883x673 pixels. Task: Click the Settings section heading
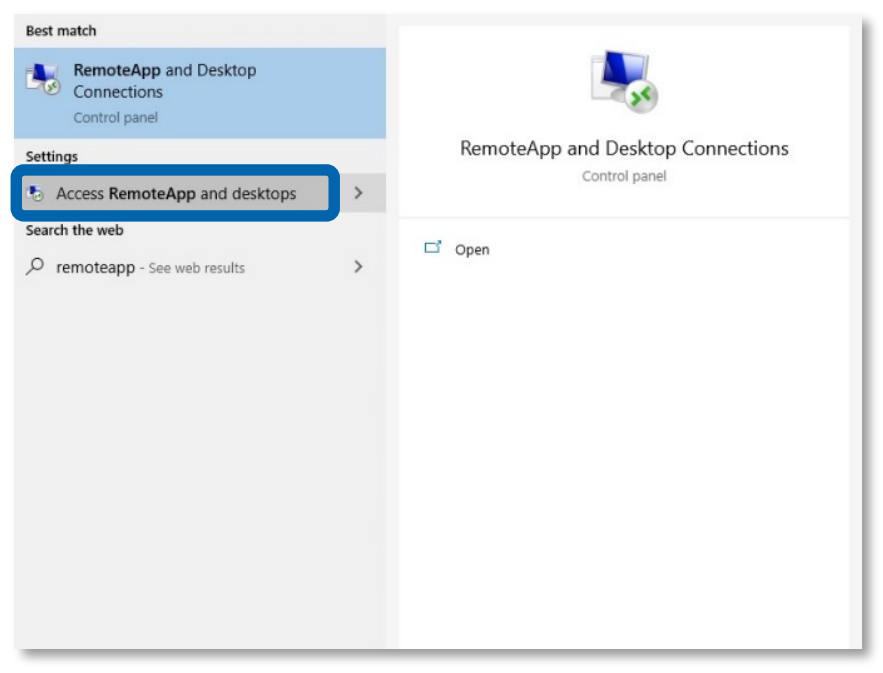pos(52,157)
